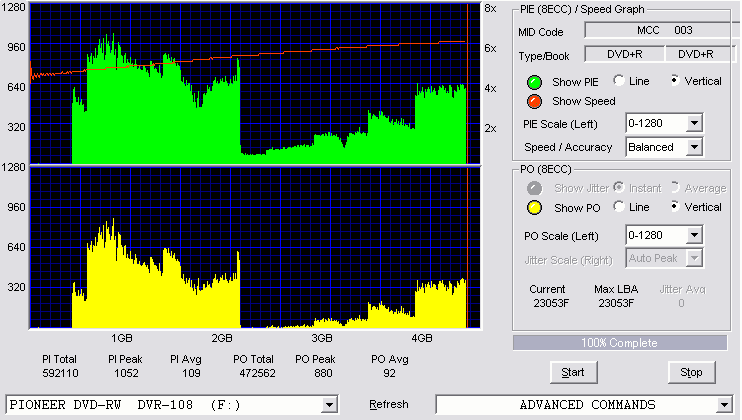This screenshot has width=742, height=420.
Task: Select Line mode for PIE graph
Action: (x=618, y=80)
